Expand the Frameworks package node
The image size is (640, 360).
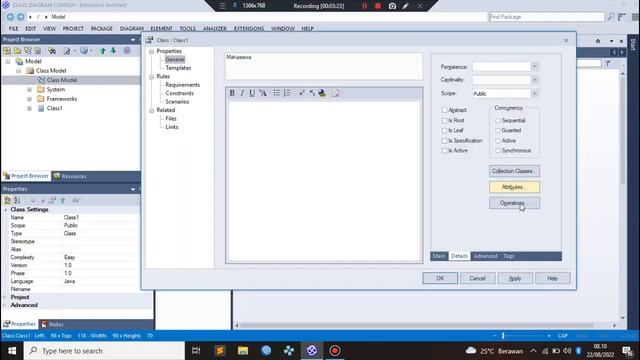[29, 99]
